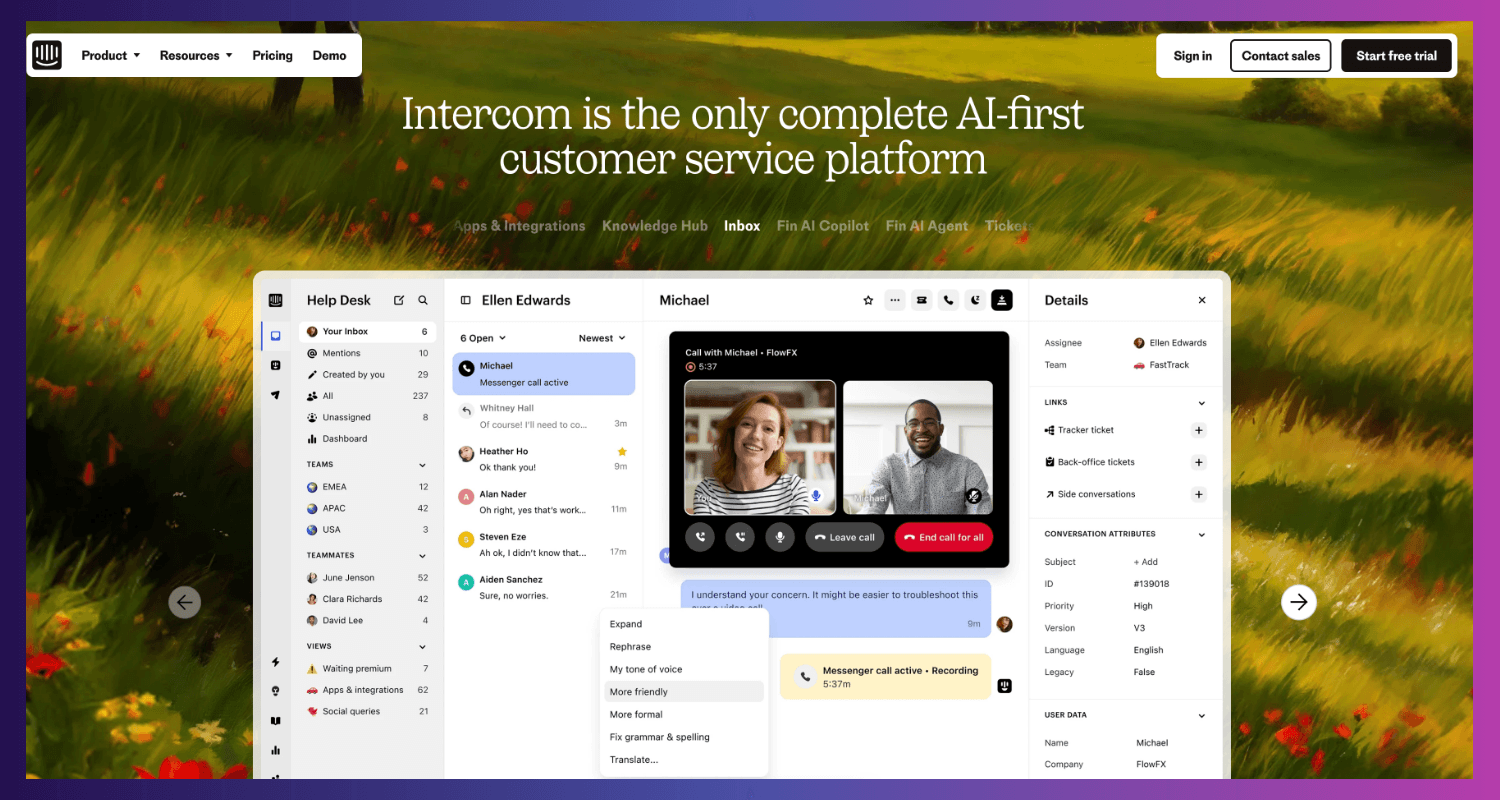Viewport: 1500px width, 800px height.
Task: Open the Outbound paper plane icon
Action: [x=275, y=395]
